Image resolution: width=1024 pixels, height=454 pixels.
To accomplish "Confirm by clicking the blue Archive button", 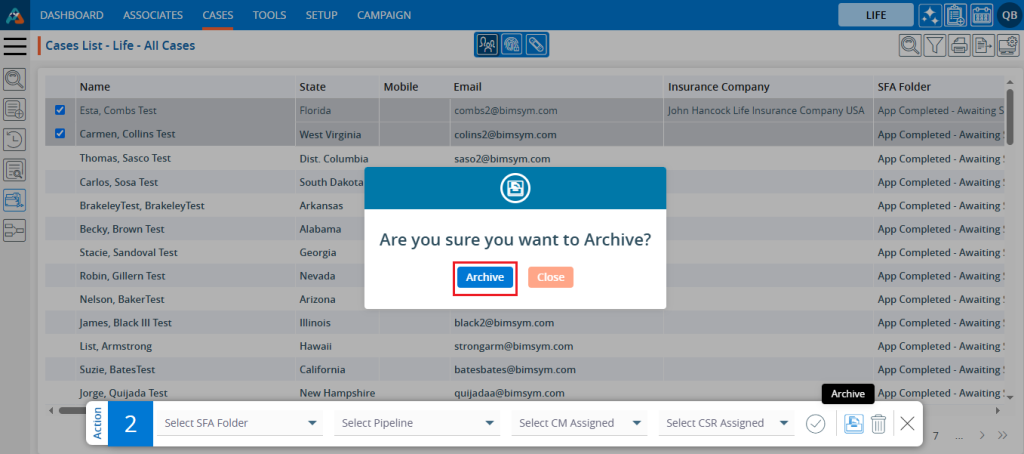I will point(485,277).
